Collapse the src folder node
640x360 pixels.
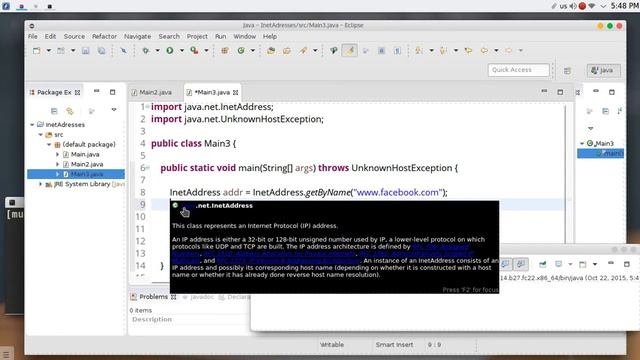(x=40, y=134)
